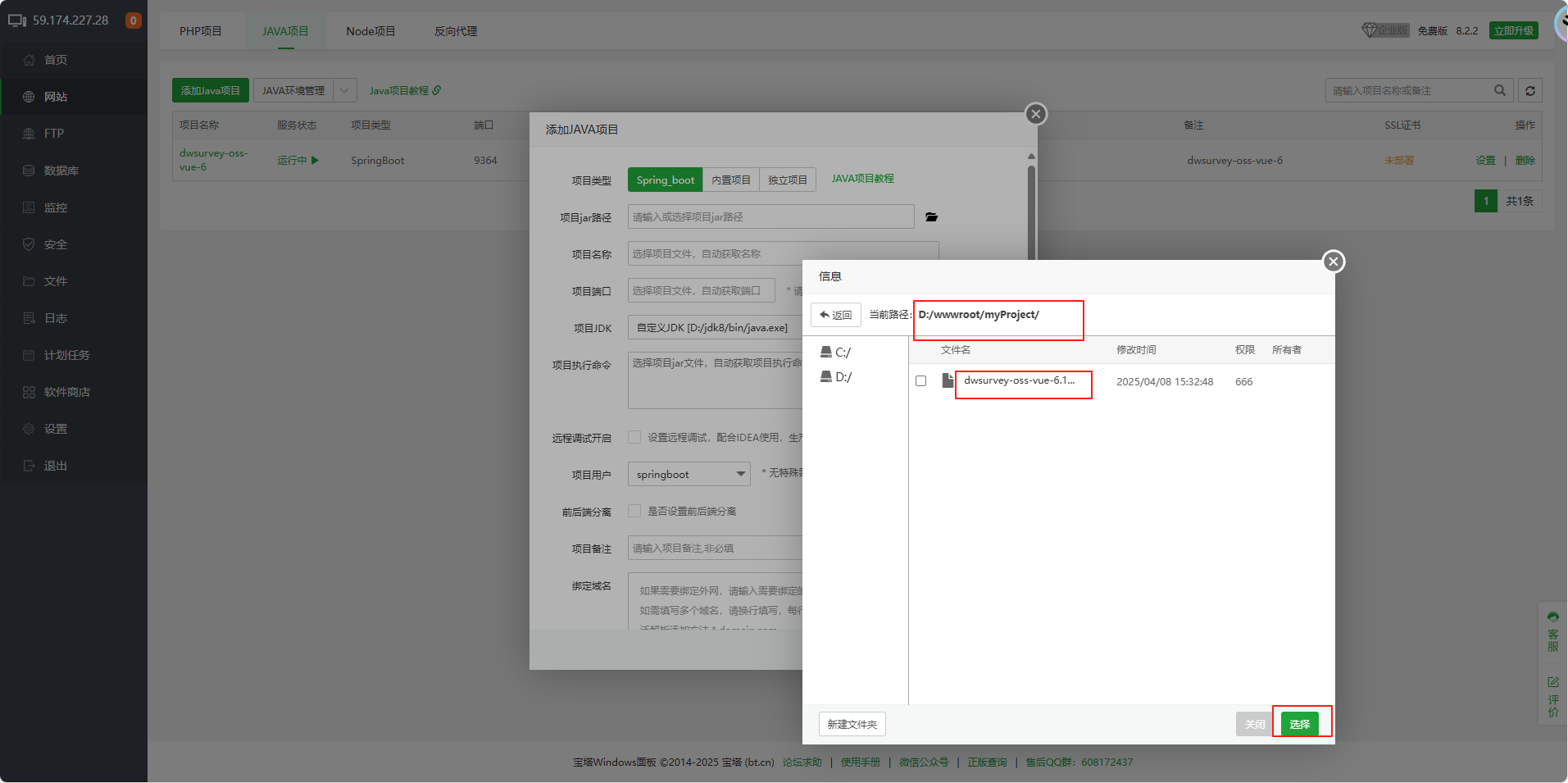Switch to the PHP项目 tab
The height and width of the screenshot is (783, 1568).
201,31
